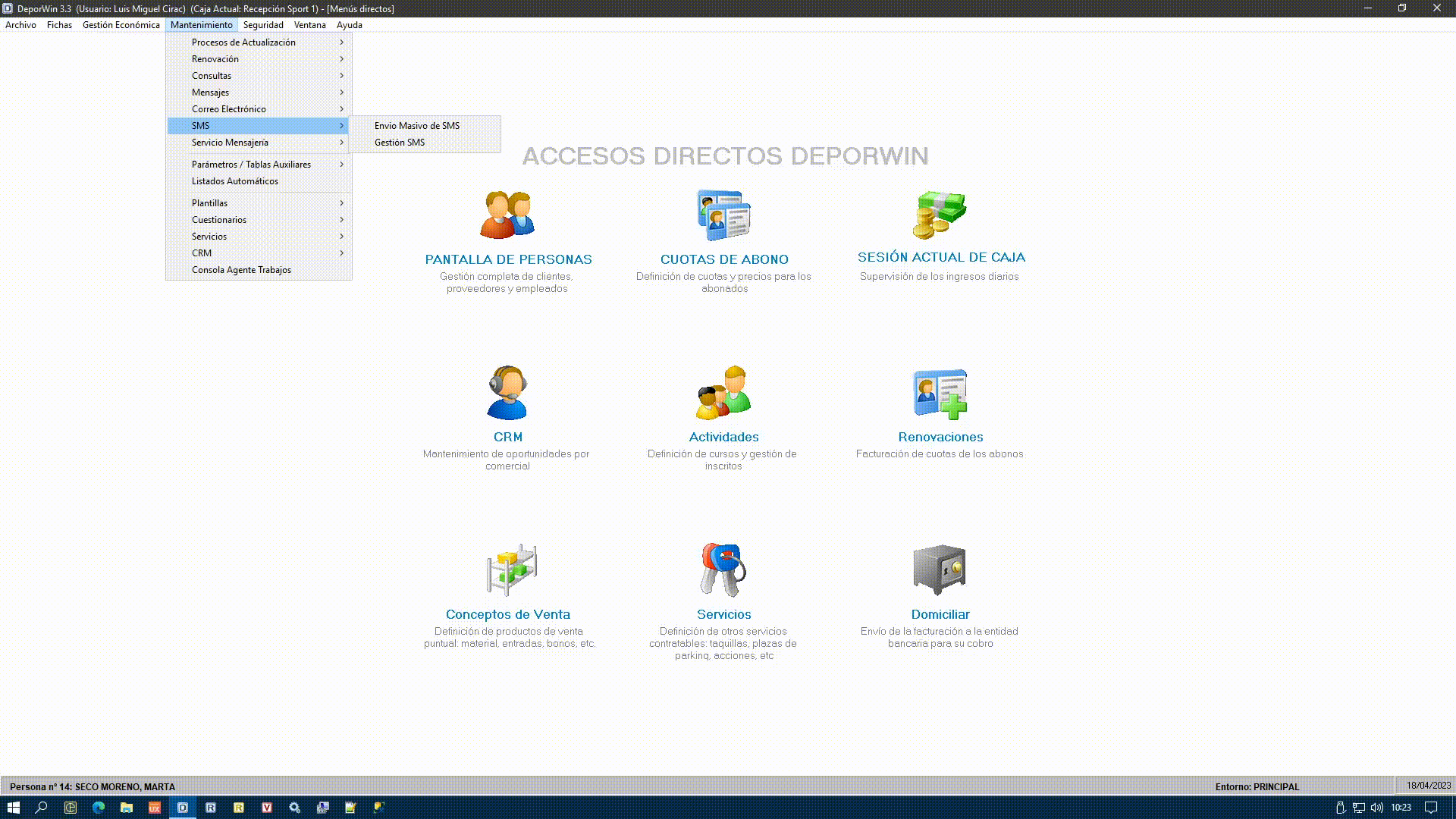The width and height of the screenshot is (1456, 819).
Task: Click the Domiciliar safe icon
Action: click(x=940, y=570)
